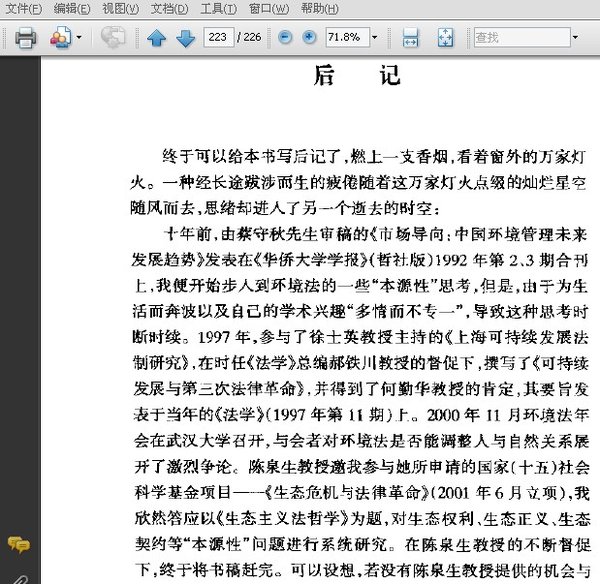Click the zoom in plus button
Viewport: 600px width, 584px height.
click(309, 37)
